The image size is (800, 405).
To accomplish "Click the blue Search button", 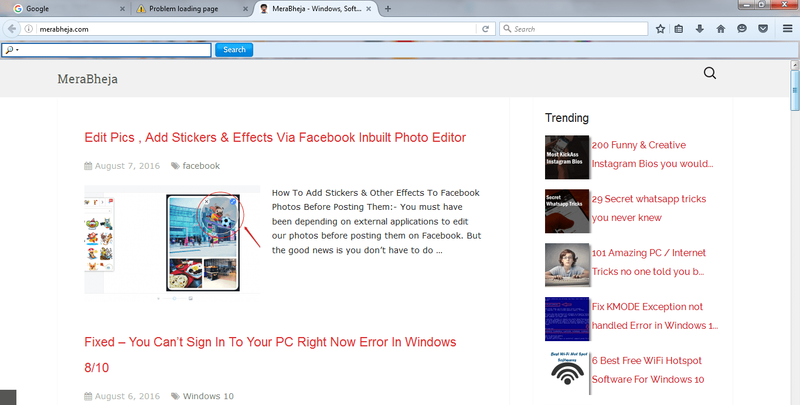I will pyautogui.click(x=234, y=49).
